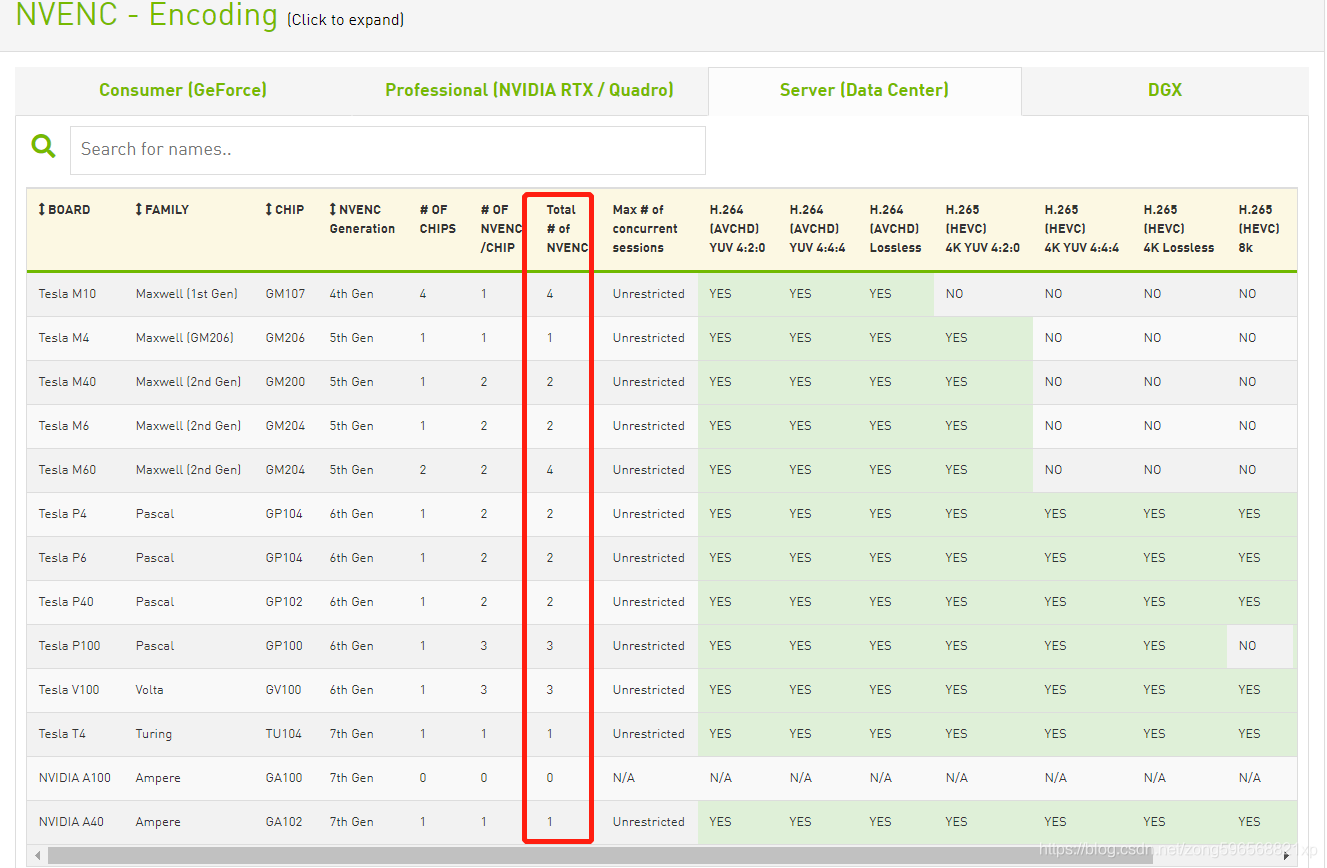1327x868 pixels.
Task: Select the NVIDIA A40 board cell
Action: pos(71,822)
